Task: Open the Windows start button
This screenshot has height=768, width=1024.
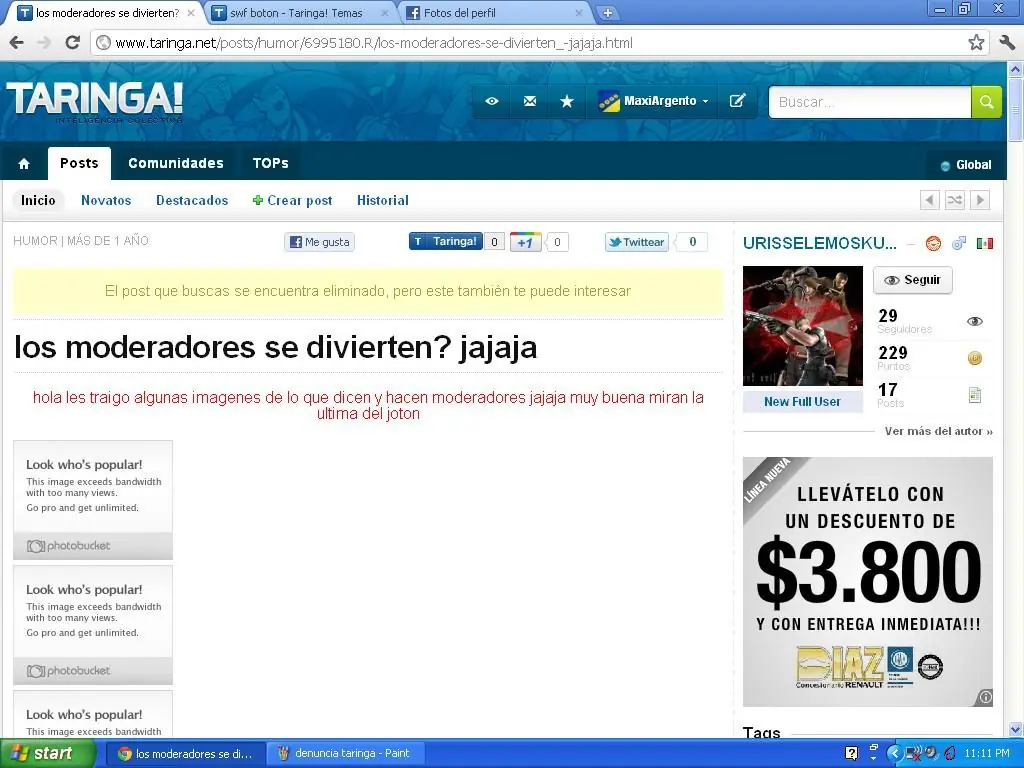Action: click(x=48, y=754)
